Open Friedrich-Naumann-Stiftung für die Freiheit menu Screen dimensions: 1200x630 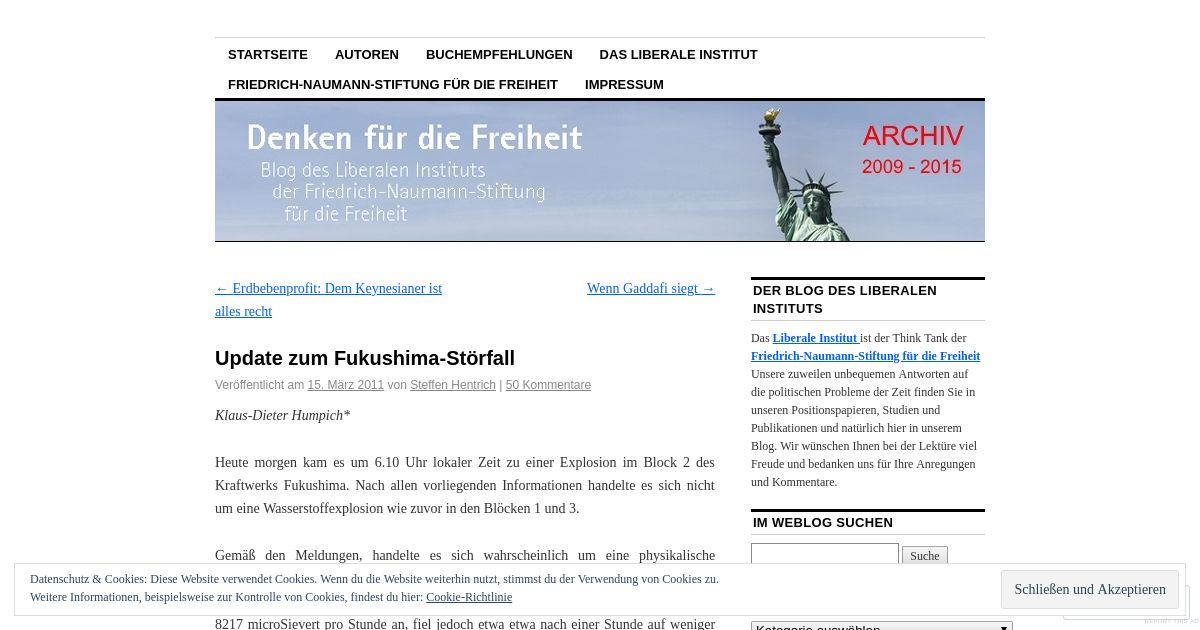(x=393, y=84)
